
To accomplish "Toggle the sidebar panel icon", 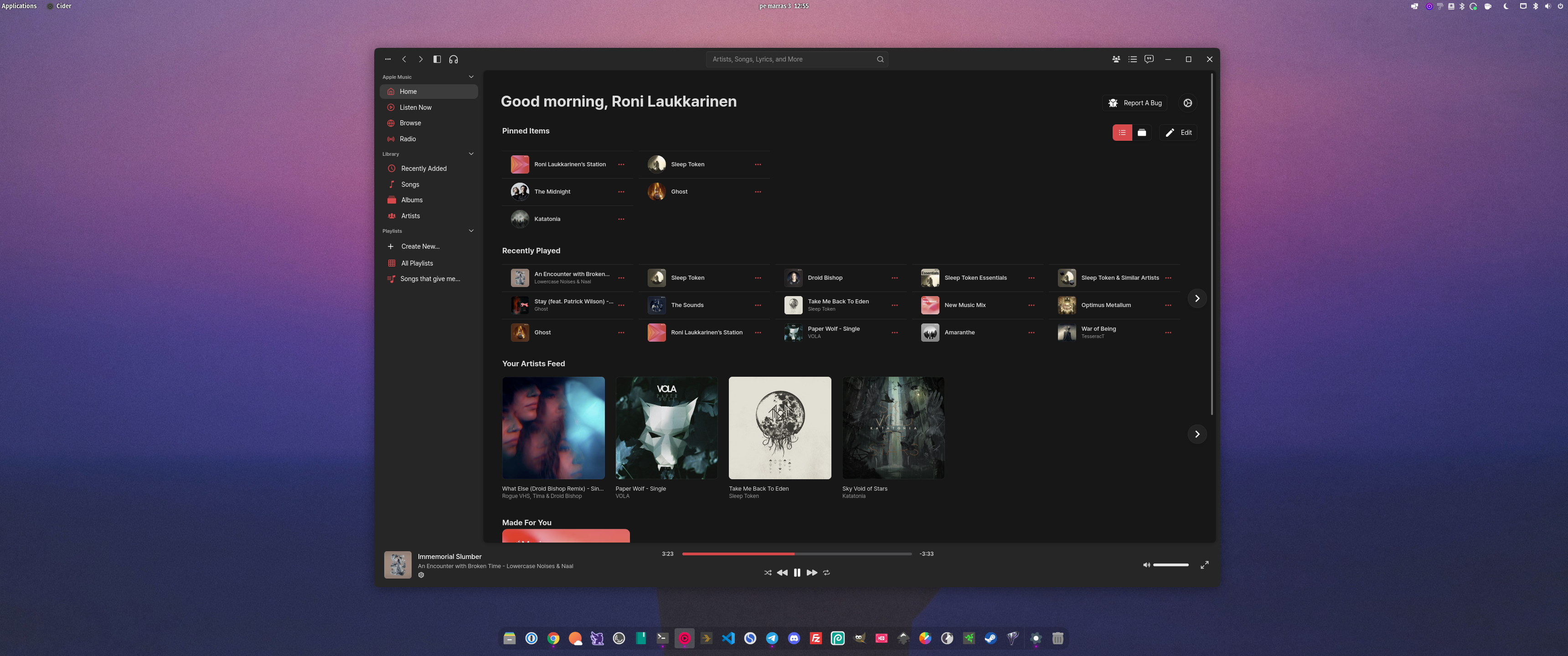I will [437, 59].
